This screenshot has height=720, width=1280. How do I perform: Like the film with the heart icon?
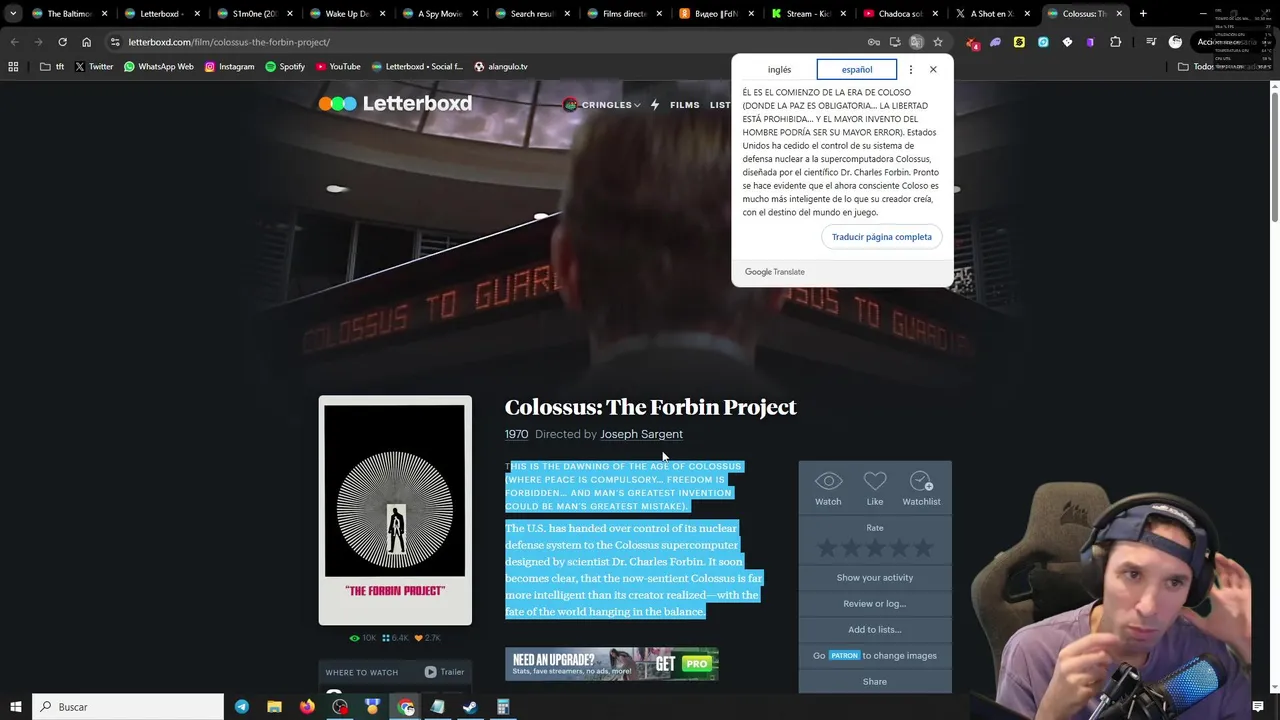(875, 488)
